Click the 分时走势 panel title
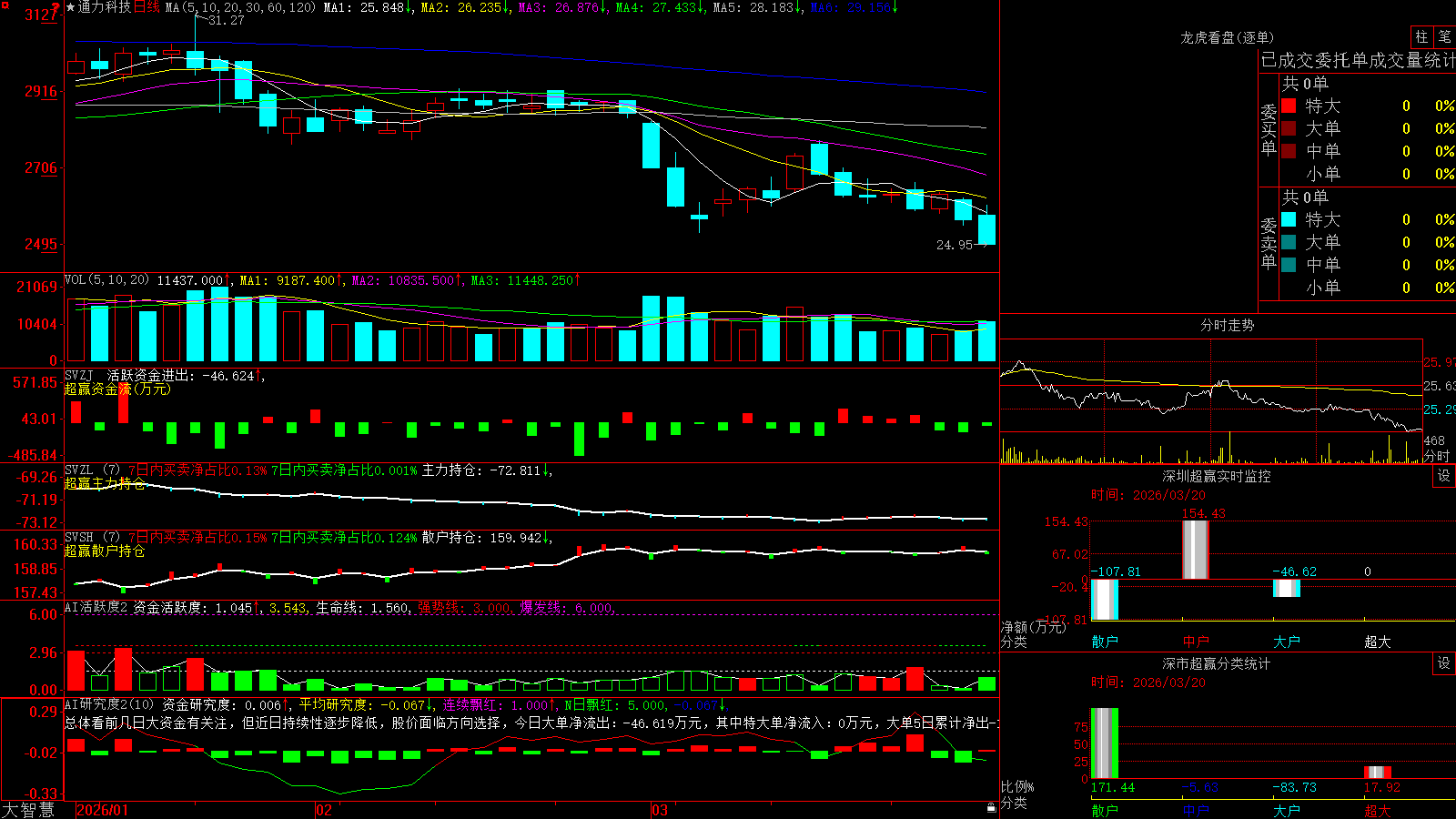 click(1227, 325)
